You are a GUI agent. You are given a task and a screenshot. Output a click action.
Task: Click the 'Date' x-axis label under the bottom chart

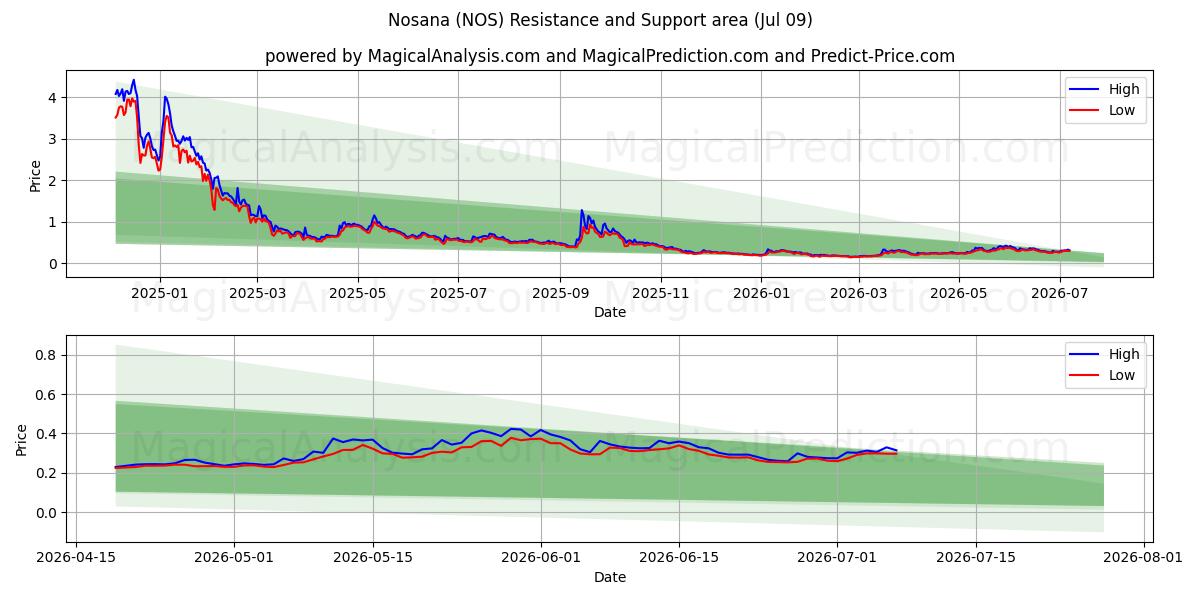tap(610, 577)
